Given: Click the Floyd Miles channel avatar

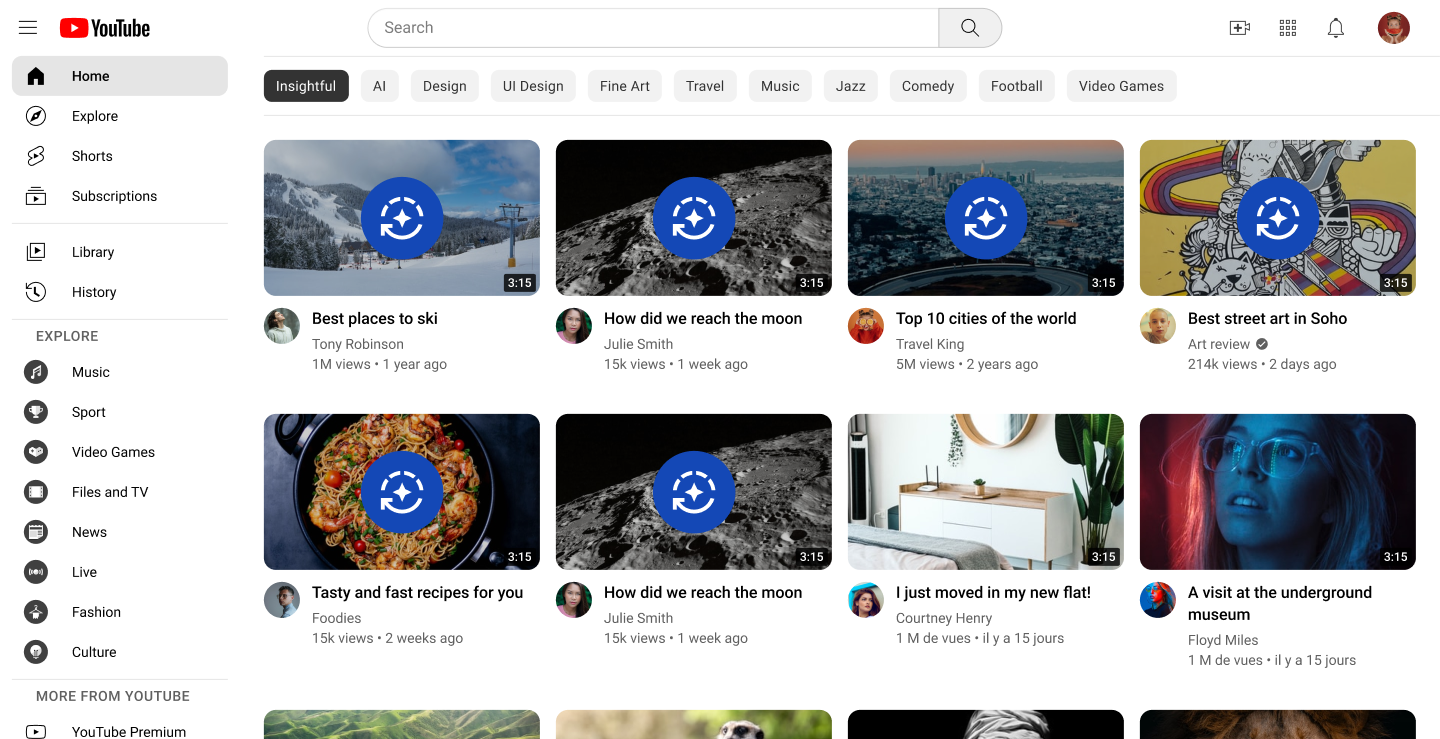Looking at the screenshot, I should point(1158,600).
